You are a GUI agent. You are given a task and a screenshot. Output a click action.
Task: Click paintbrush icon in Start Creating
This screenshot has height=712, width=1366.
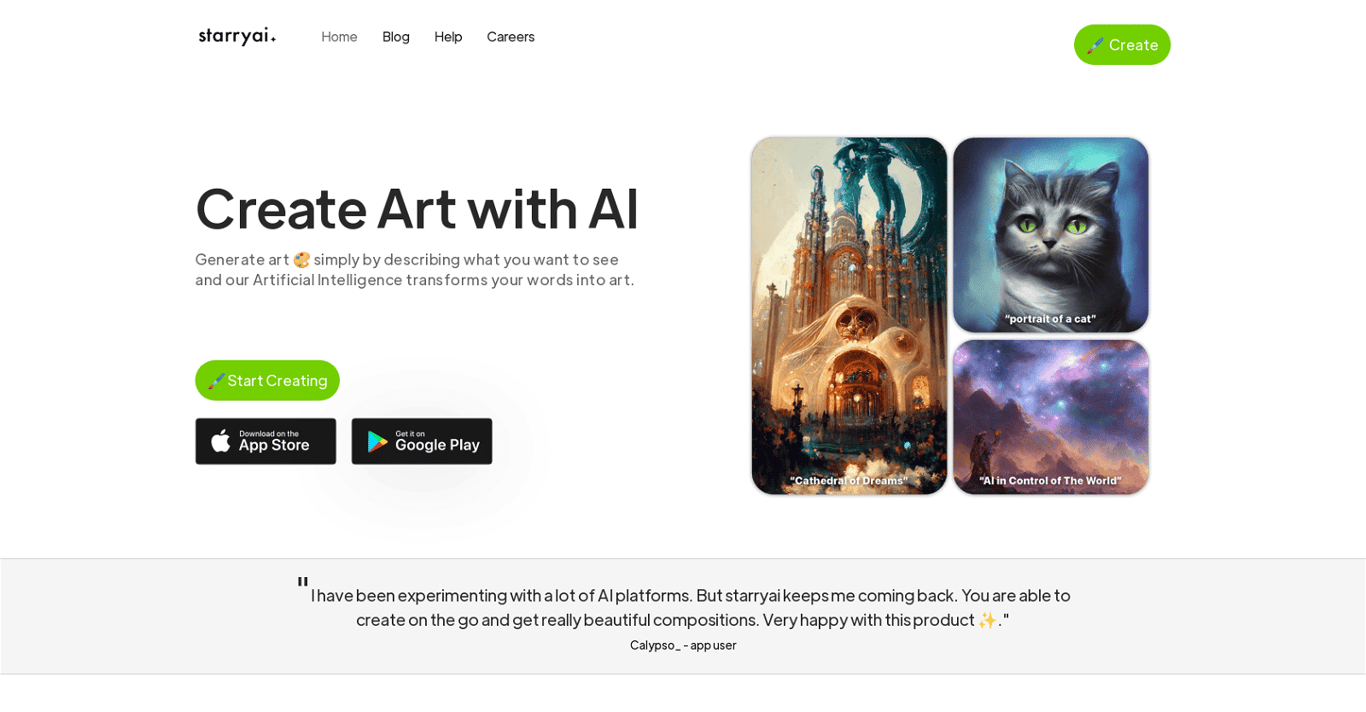(216, 381)
